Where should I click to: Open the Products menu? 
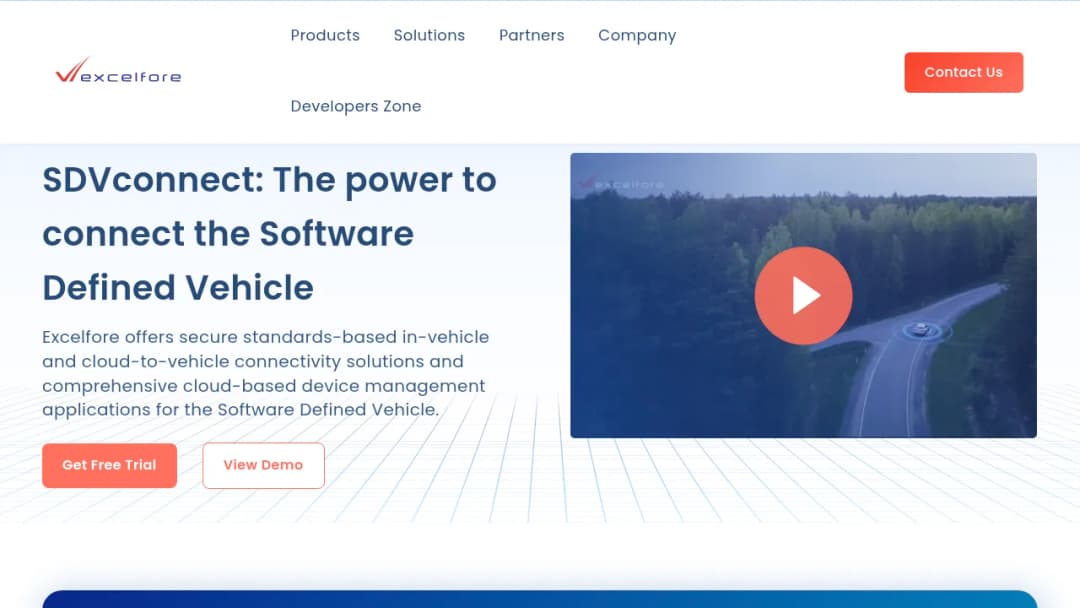coord(325,35)
